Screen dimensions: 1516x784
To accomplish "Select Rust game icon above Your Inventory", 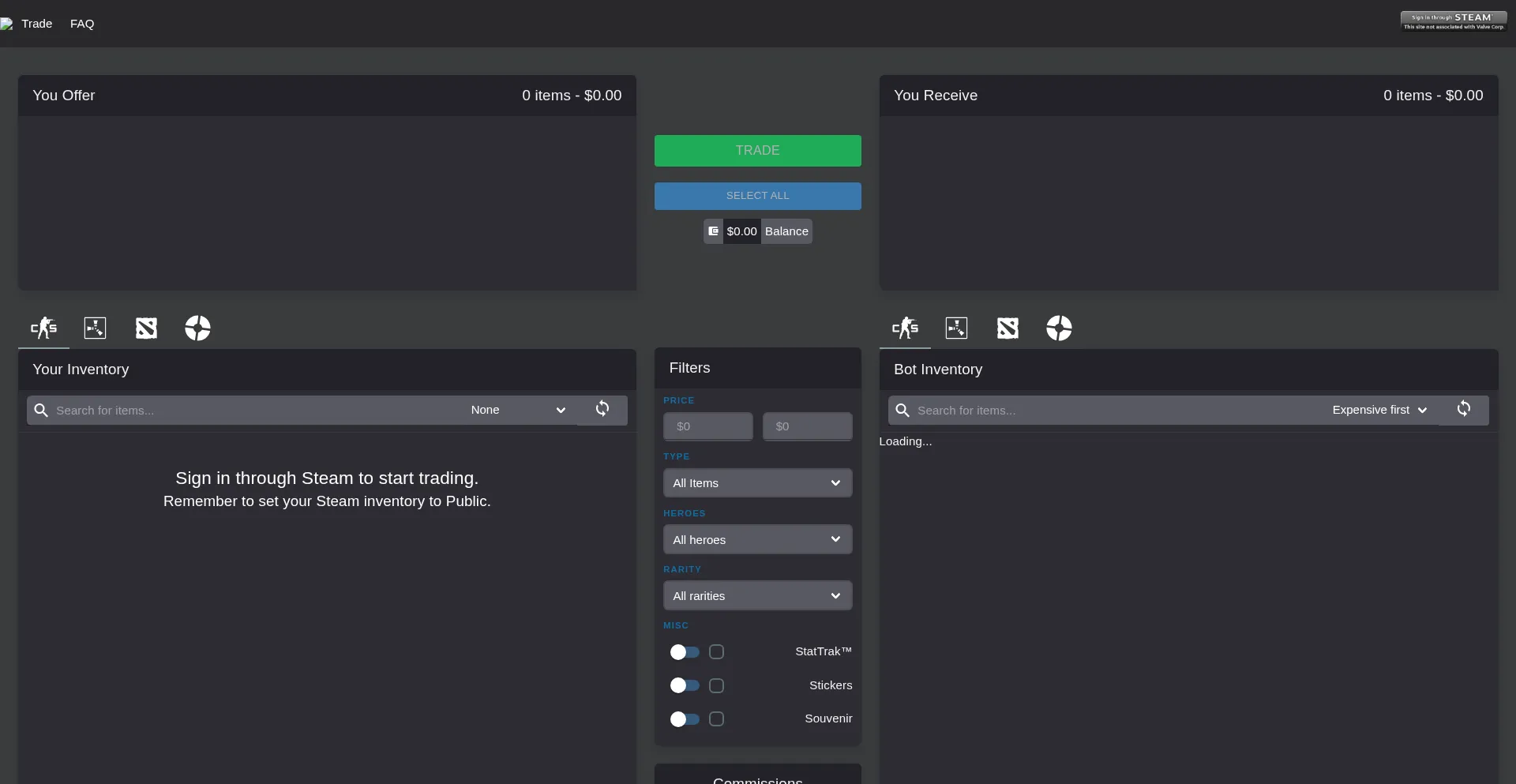I will 95,328.
